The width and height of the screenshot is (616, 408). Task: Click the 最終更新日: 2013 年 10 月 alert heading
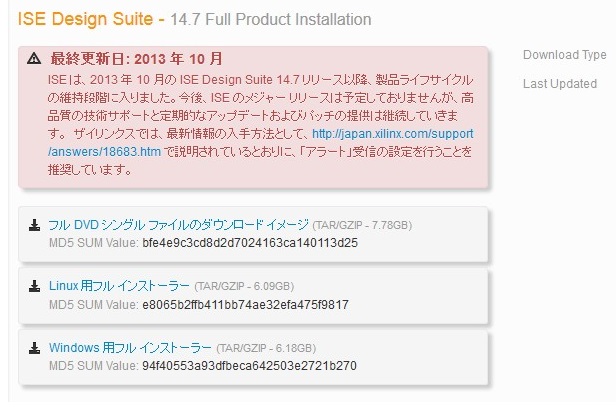point(136,59)
